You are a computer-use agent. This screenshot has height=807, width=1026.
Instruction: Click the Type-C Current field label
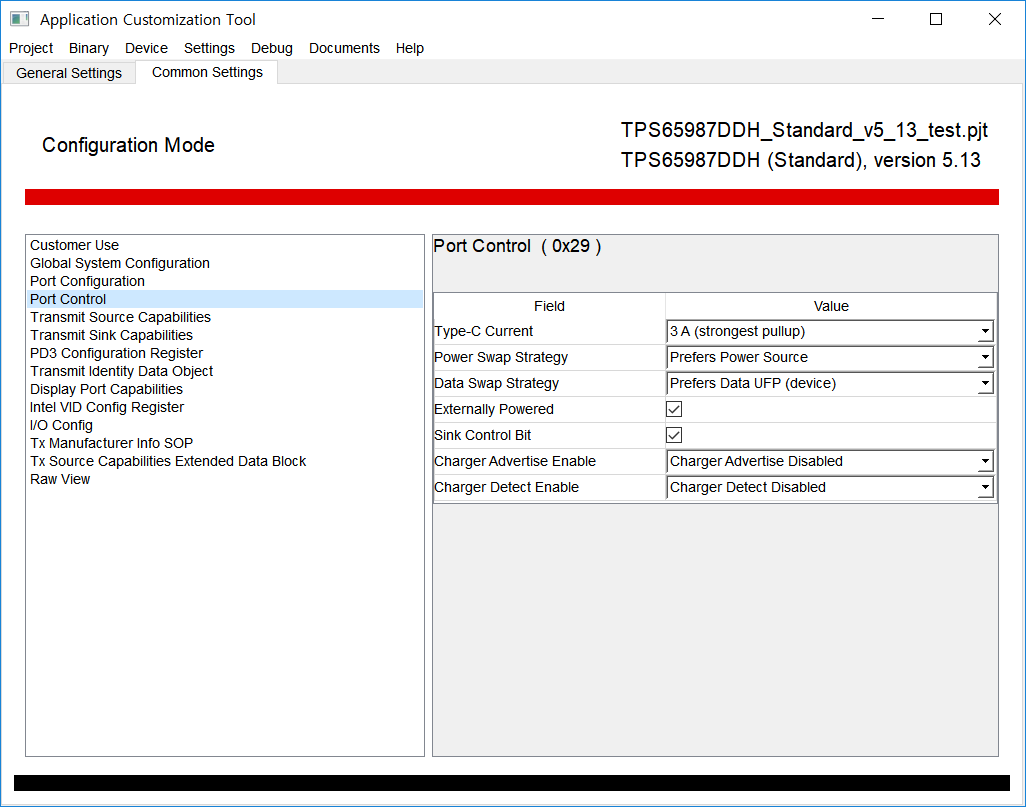point(484,331)
